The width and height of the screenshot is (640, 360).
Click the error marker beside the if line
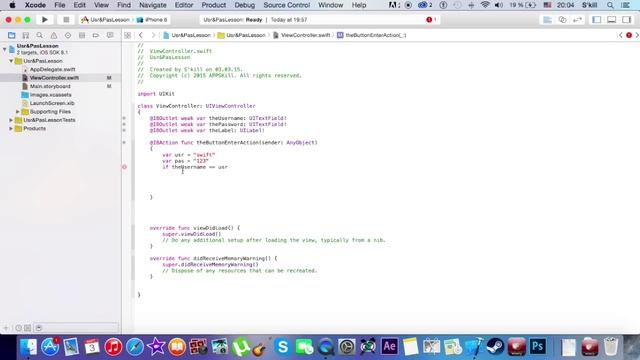[x=124, y=167]
